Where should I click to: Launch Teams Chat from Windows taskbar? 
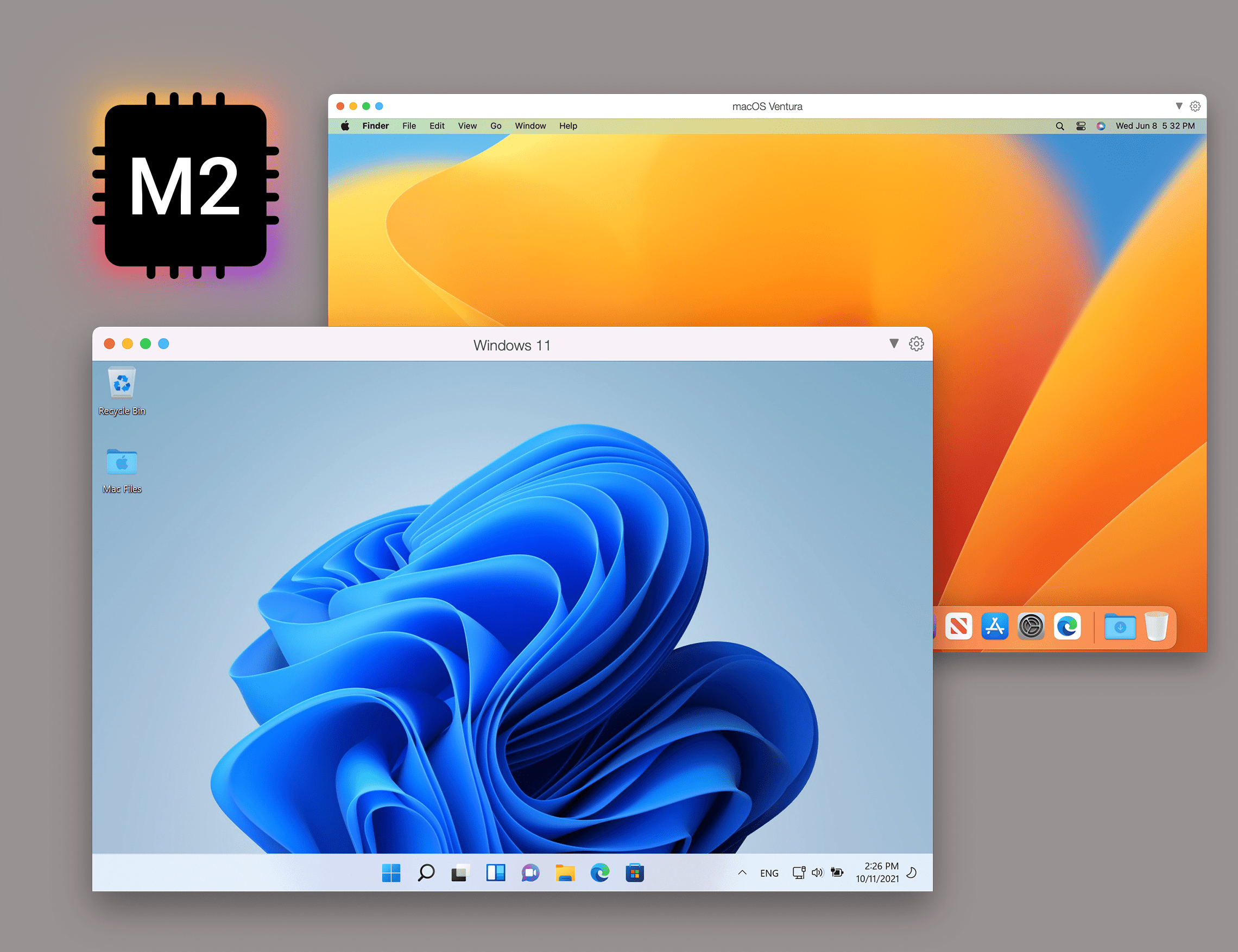530,873
